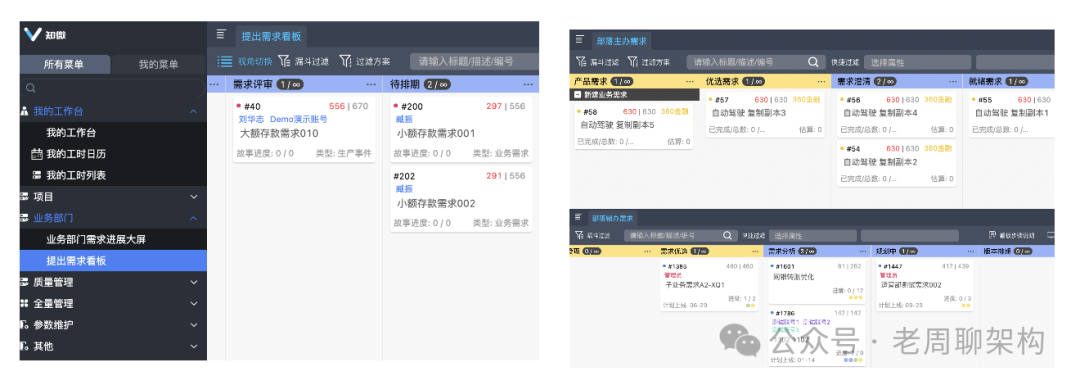1080x385 pixels.
Task: Click the sidebar menu search field
Action: 113,88
